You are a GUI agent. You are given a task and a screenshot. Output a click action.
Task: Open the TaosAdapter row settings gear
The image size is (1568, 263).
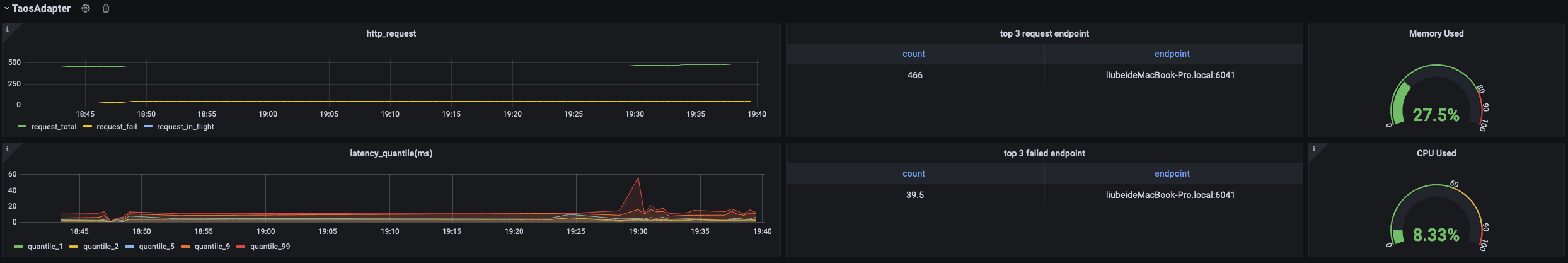86,9
